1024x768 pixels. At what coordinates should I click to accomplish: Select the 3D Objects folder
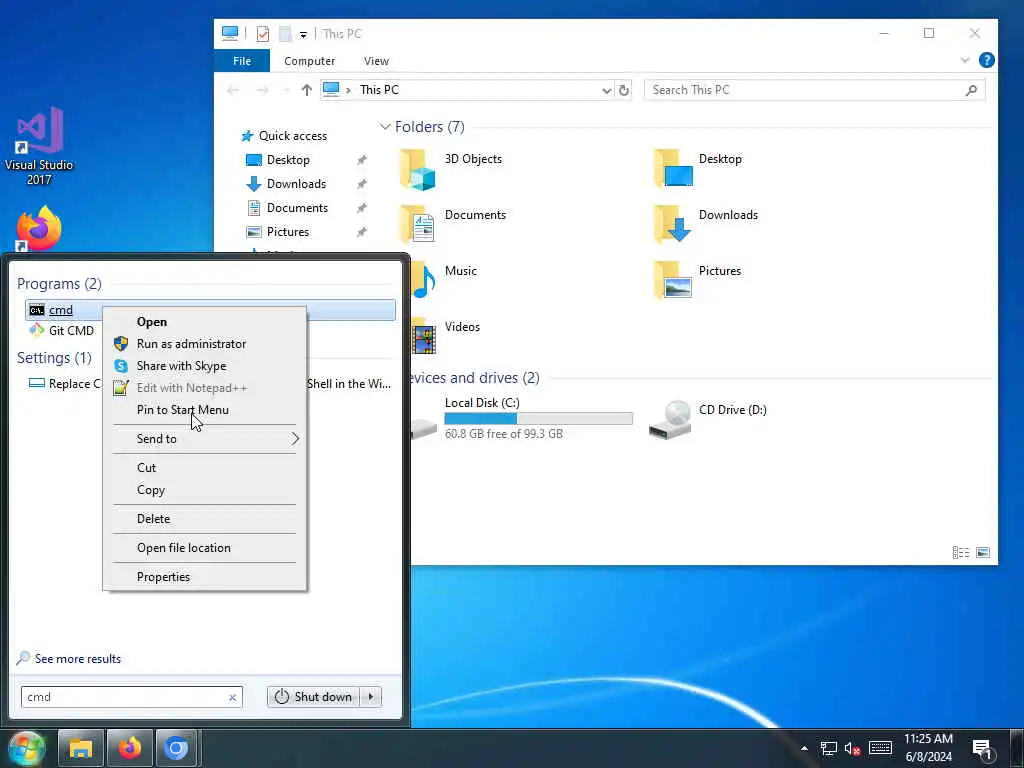tap(451, 168)
